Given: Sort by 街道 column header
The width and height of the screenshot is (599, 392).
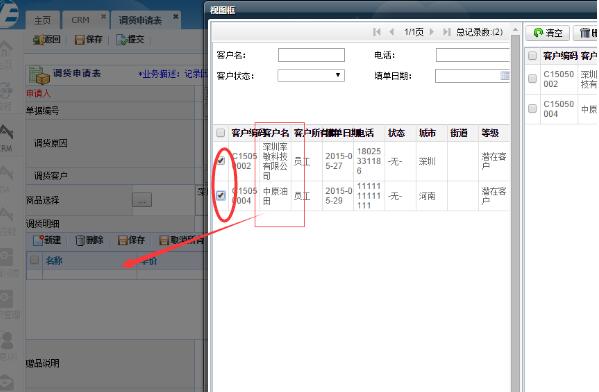Looking at the screenshot, I should tap(458, 133).
